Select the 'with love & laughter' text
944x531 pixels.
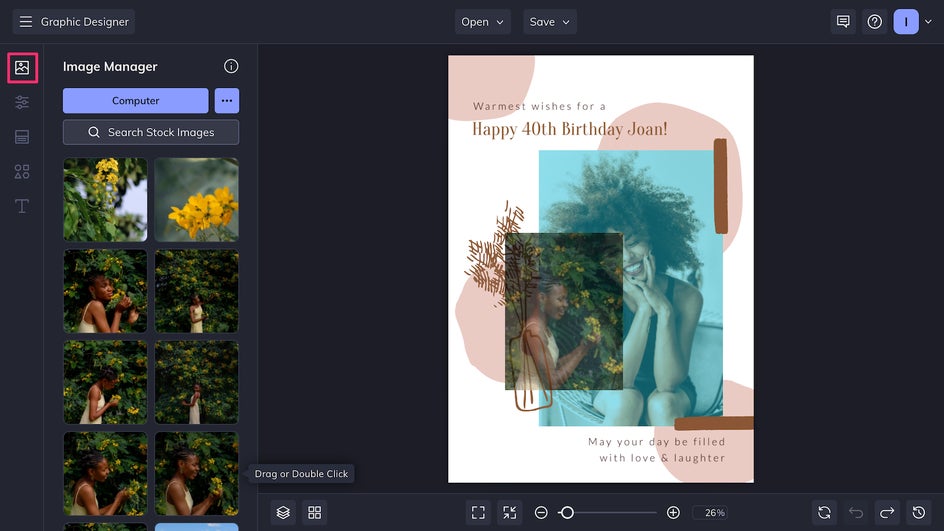click(x=662, y=458)
